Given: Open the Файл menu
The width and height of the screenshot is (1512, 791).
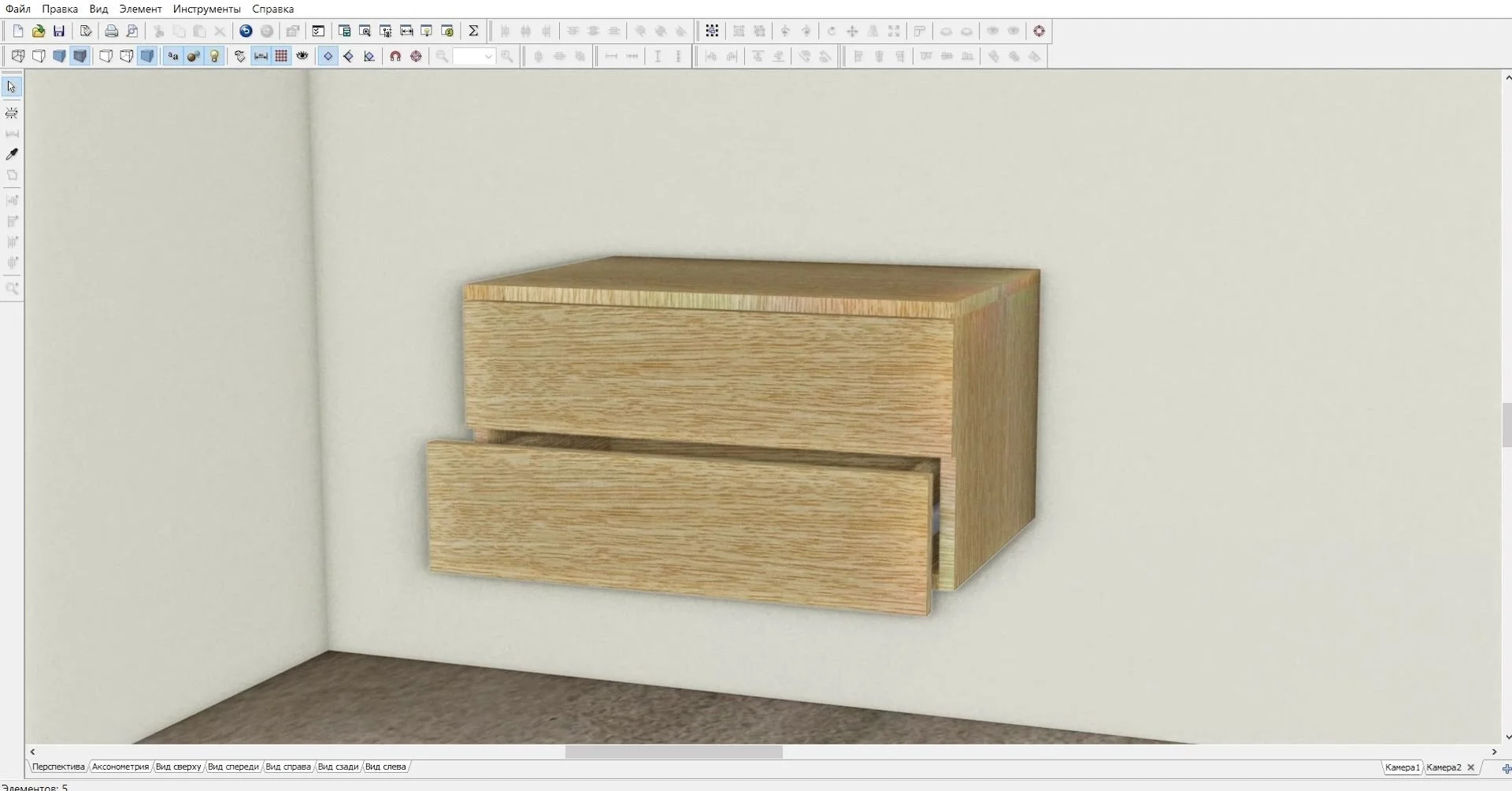Looking at the screenshot, I should click(17, 9).
